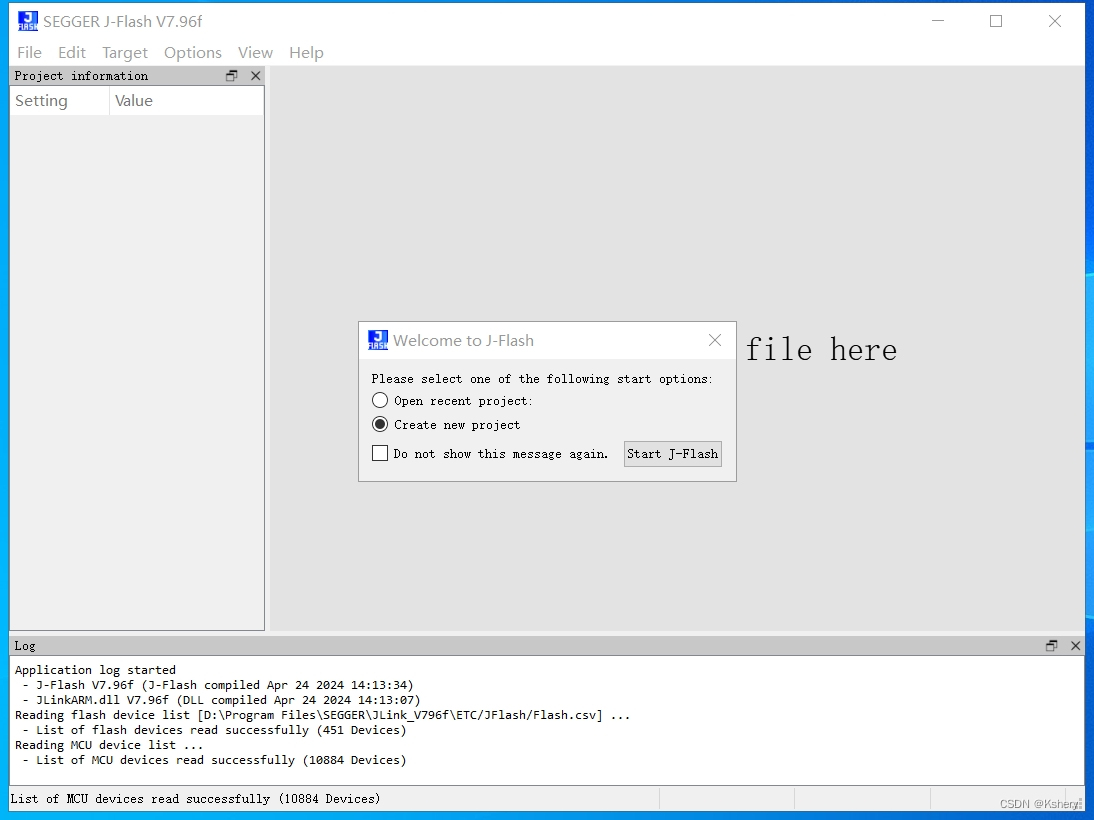
Task: Click 'Please select one of the following' text
Action: [542, 379]
